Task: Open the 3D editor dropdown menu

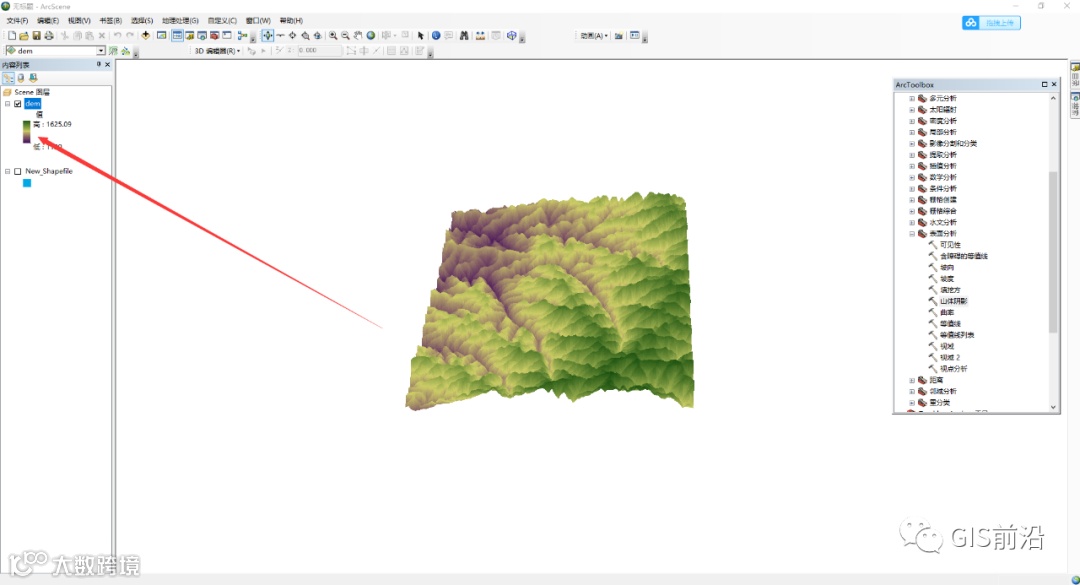Action: point(218,50)
